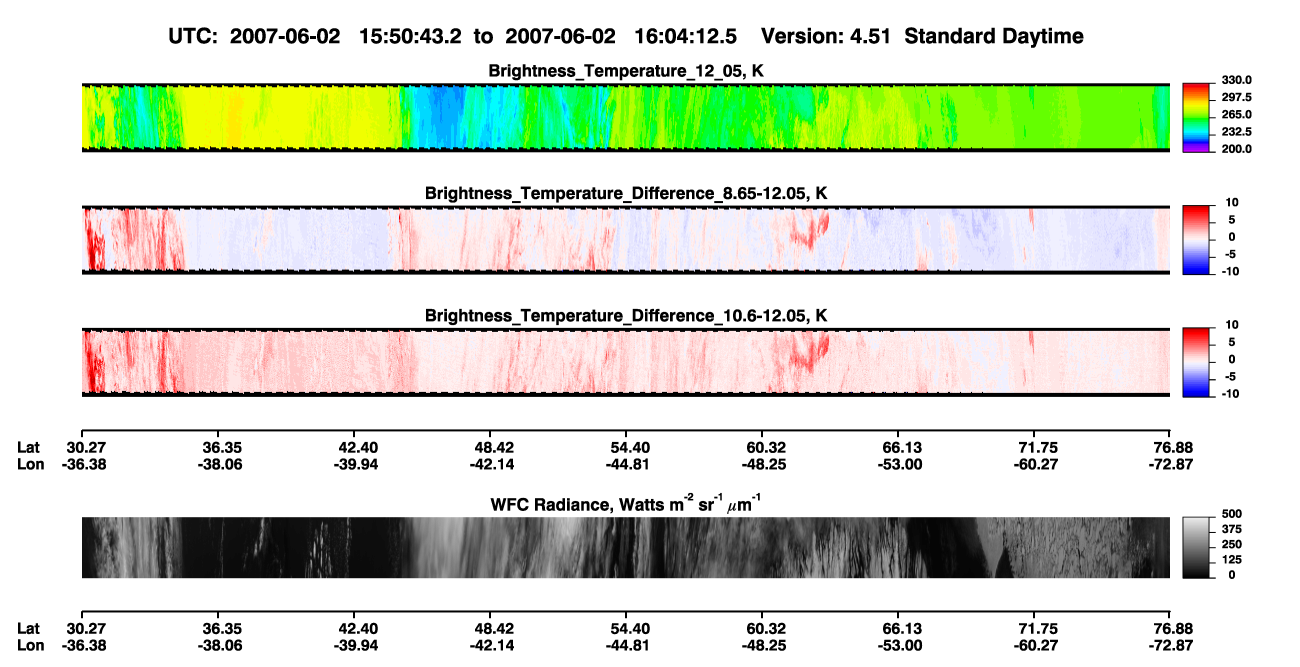Screen dimensions: 1300x667
Task: Click the upper axis latitude label 76.88
Action: pyautogui.click(x=1174, y=447)
